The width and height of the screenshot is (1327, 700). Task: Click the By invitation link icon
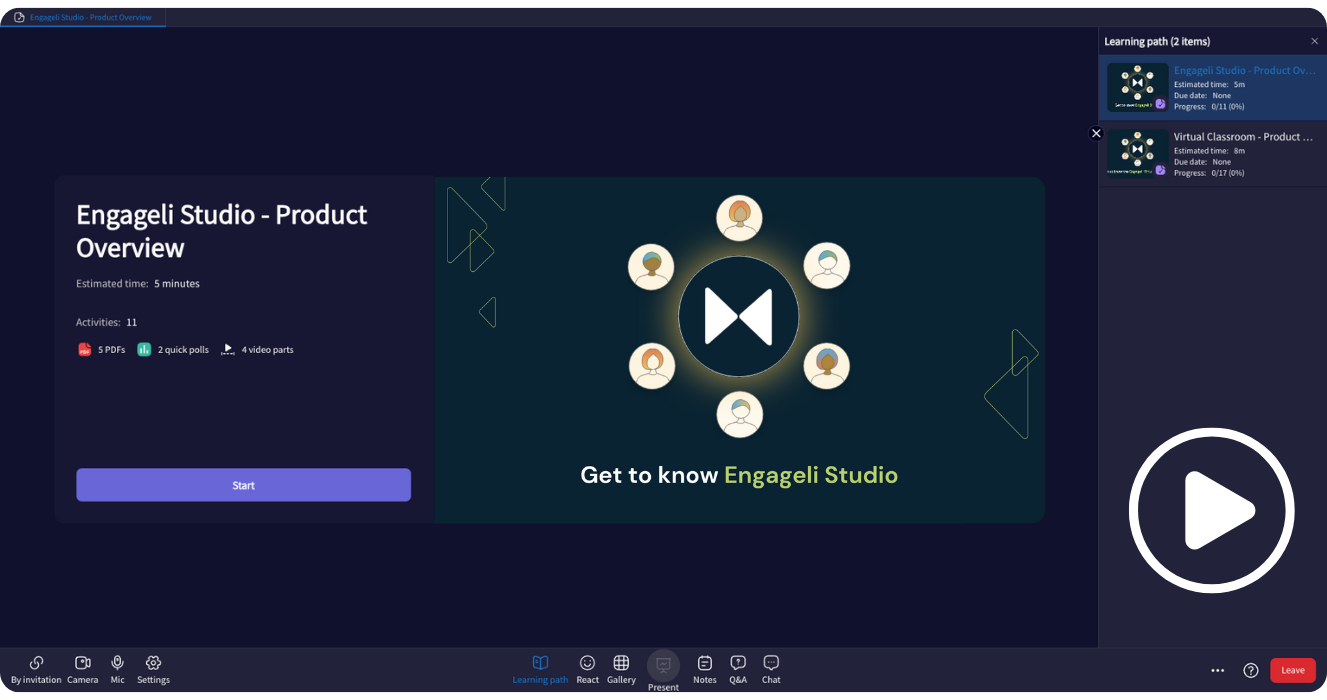point(35,663)
